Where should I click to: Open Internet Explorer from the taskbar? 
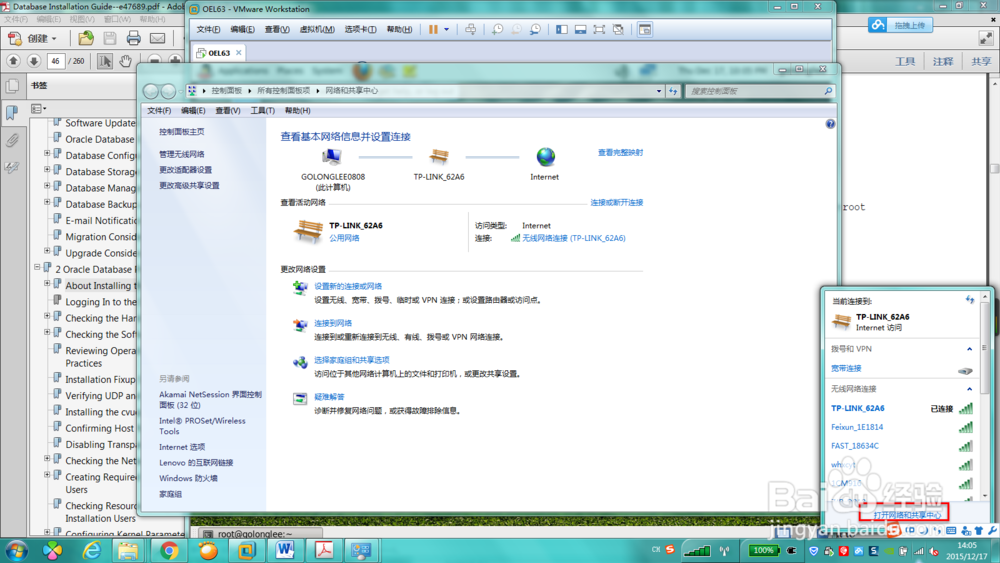coord(91,550)
